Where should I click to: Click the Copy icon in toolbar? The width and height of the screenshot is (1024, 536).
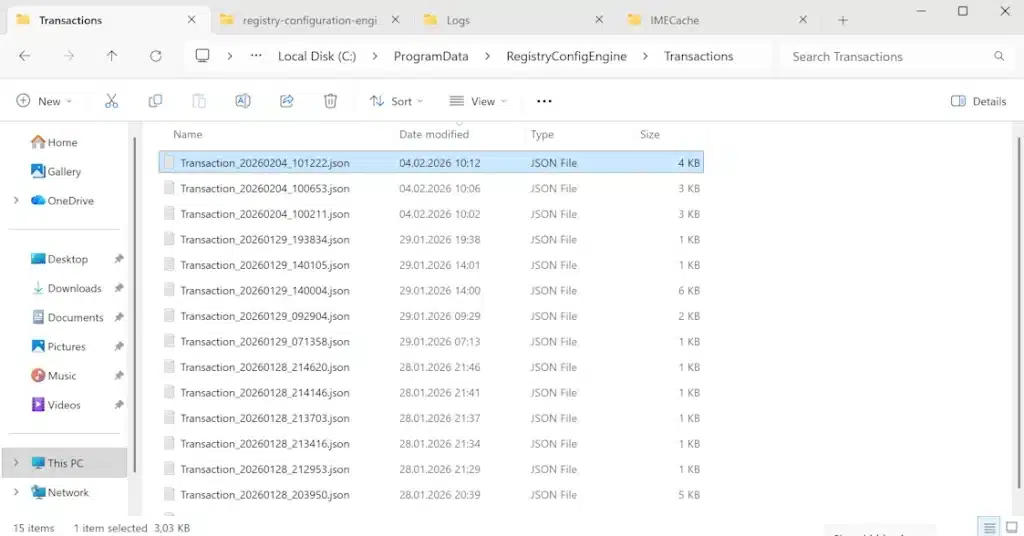click(155, 101)
